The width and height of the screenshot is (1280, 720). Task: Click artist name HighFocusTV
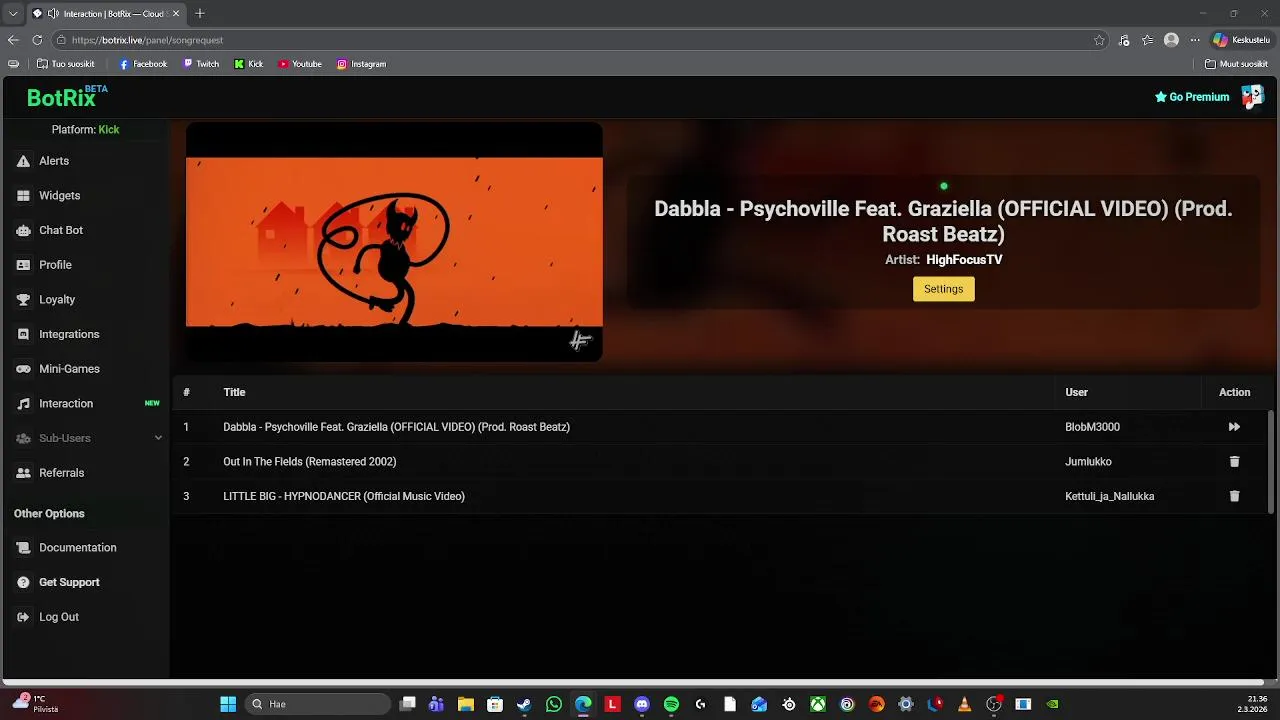(964, 260)
